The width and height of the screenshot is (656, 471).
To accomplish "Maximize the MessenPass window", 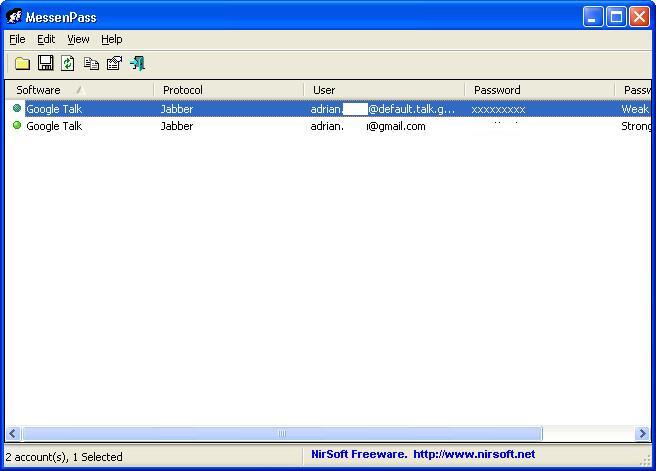I will 616,17.
